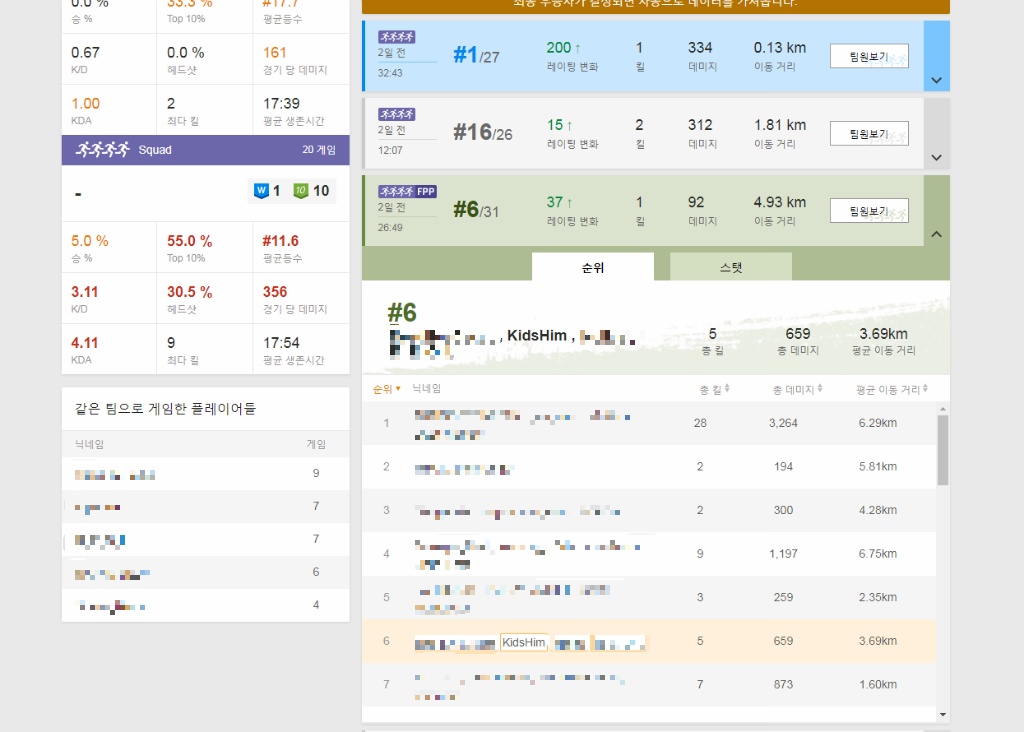Expand the #1 match card chevron
This screenshot has height=732, width=1024.
tap(936, 78)
